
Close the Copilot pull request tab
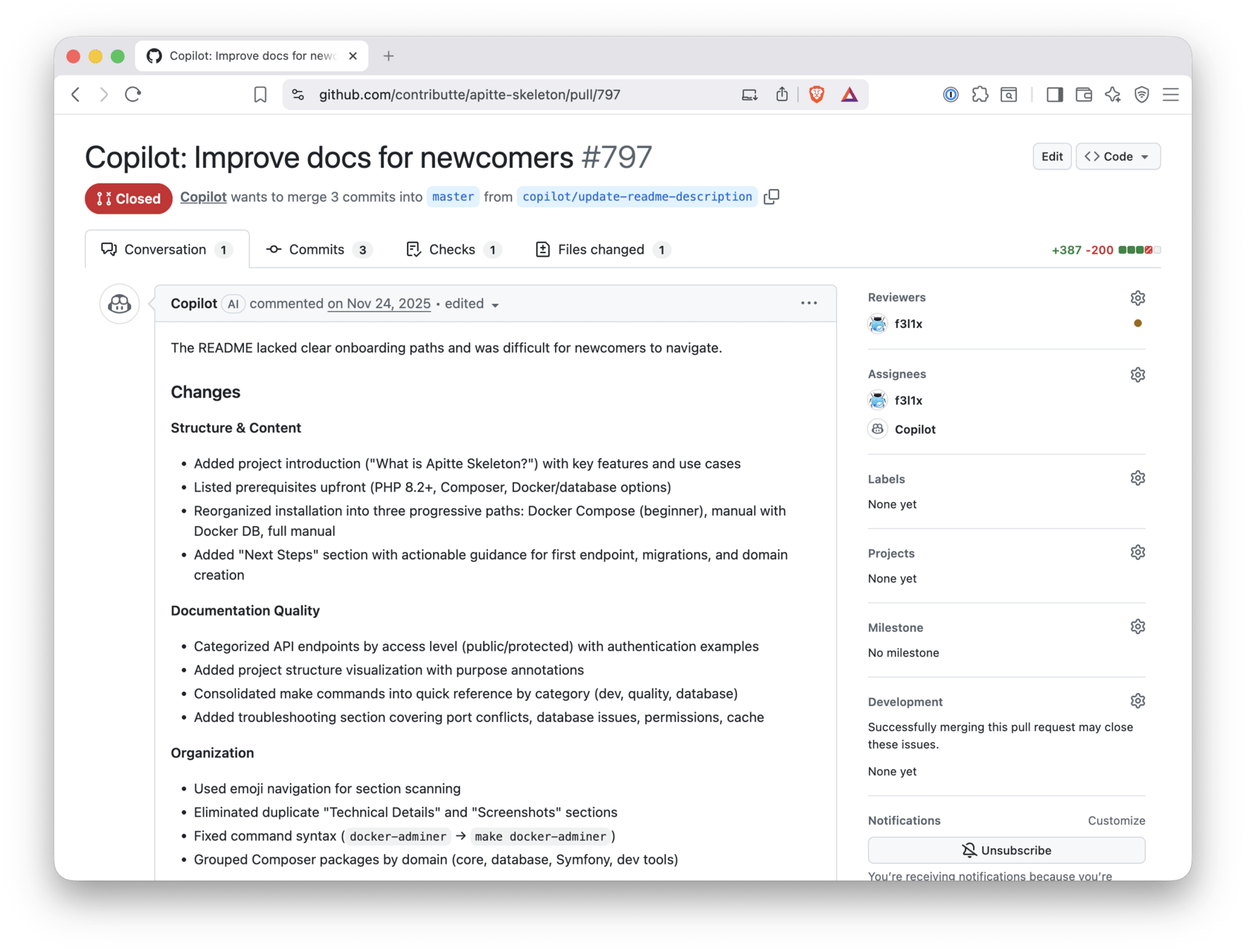[353, 56]
